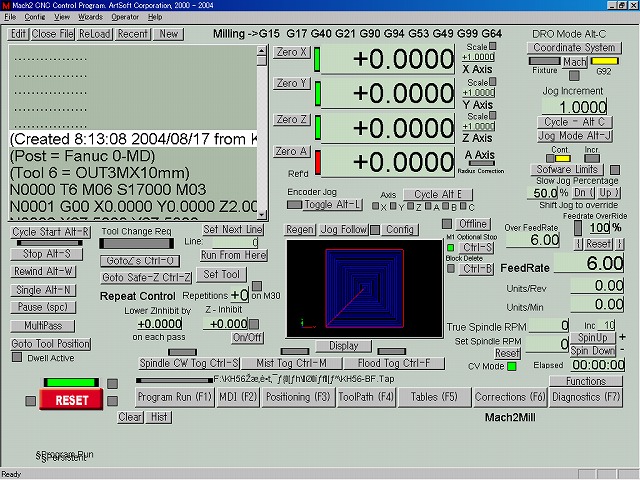
Task: Click the Coordinate System button
Action: click(574, 48)
